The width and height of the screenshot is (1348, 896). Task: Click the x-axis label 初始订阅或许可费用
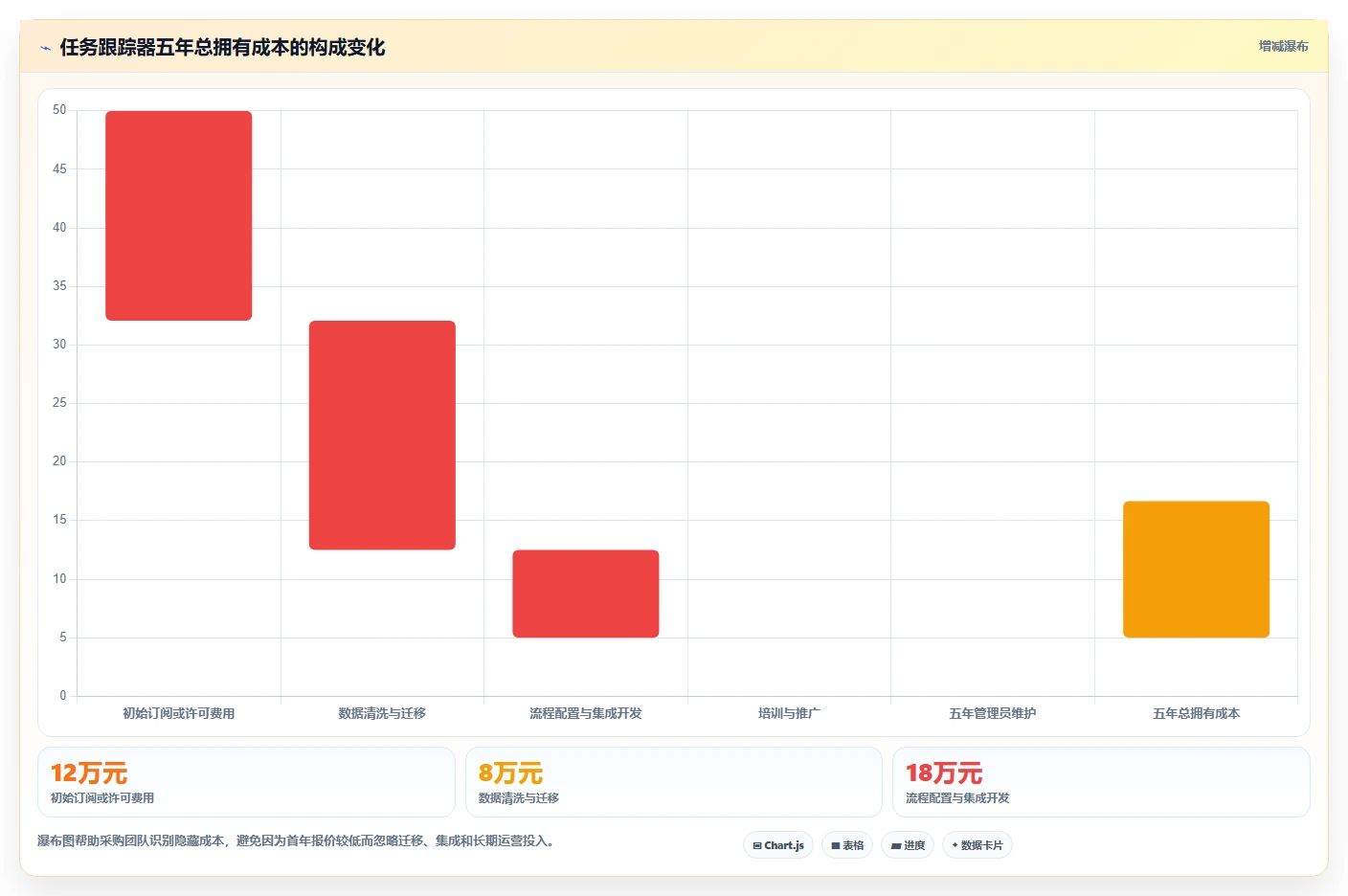tap(179, 713)
